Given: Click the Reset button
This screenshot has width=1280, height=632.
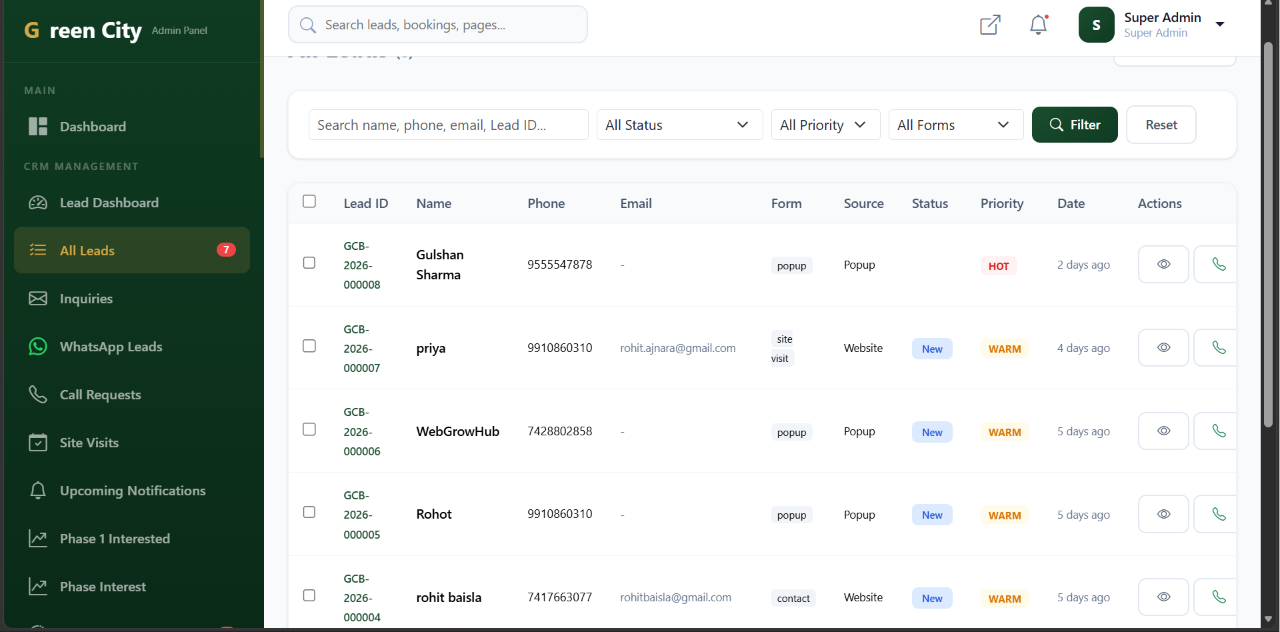Looking at the screenshot, I should pos(1161,125).
